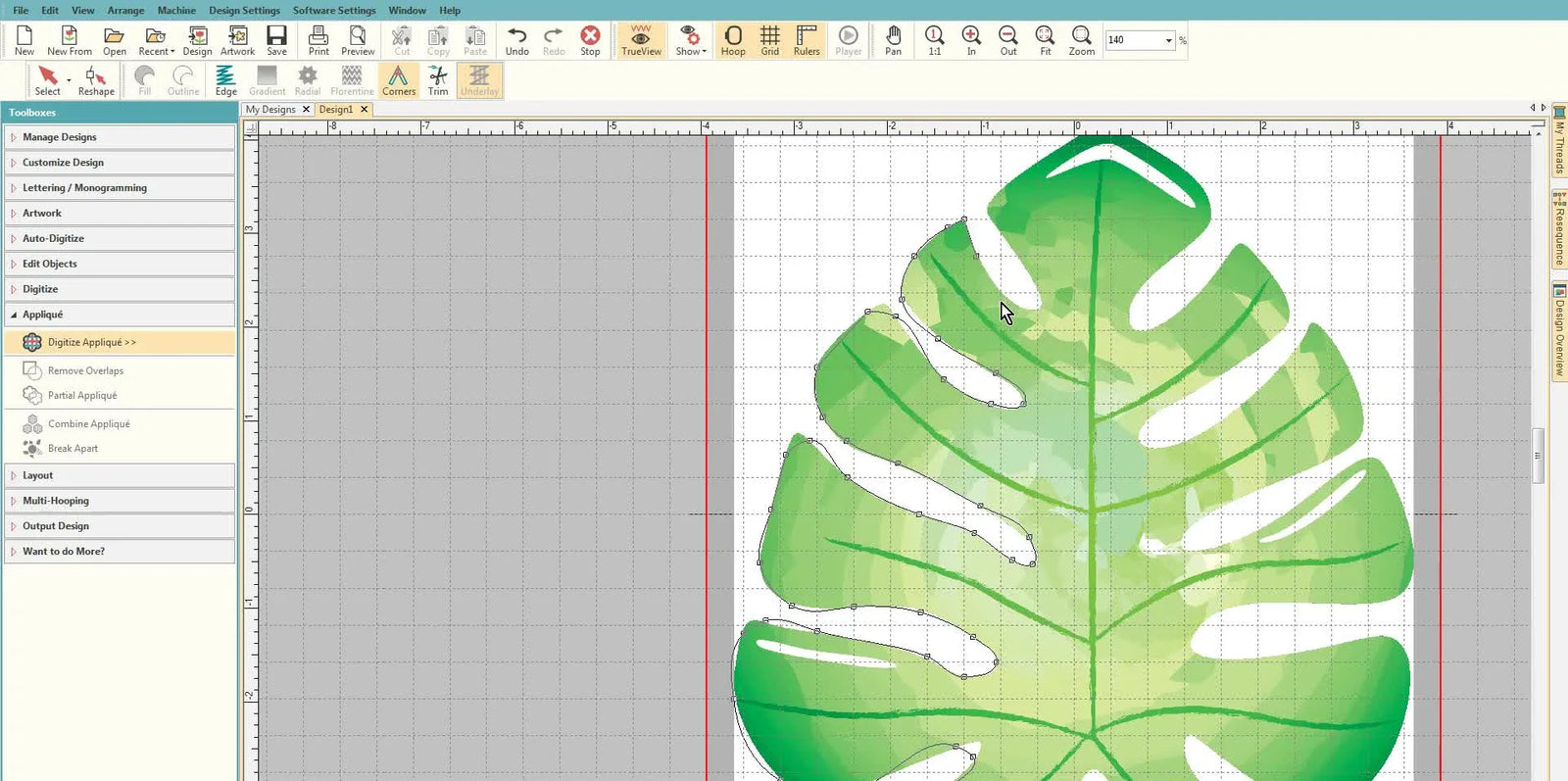The height and width of the screenshot is (781, 1568).
Task: Collapse the Appliqué toolbox
Action: (x=120, y=315)
